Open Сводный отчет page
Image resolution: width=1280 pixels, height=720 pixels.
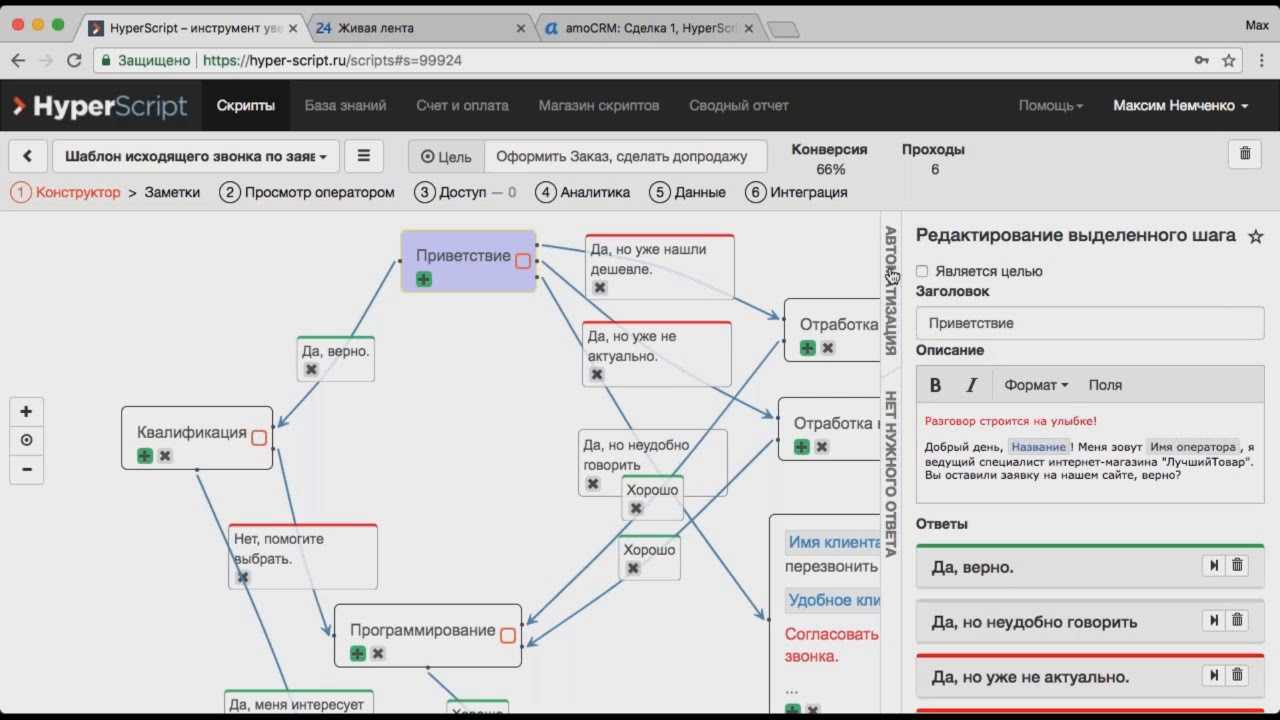click(739, 105)
